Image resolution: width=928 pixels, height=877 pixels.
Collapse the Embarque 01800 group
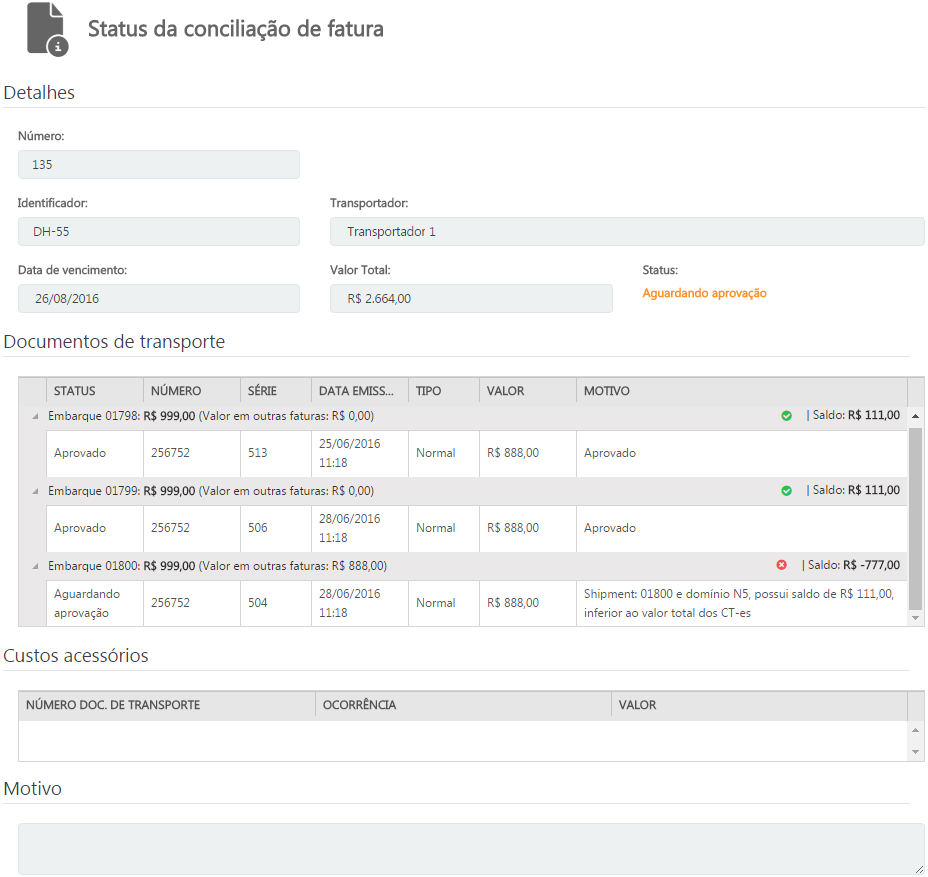pos(35,566)
